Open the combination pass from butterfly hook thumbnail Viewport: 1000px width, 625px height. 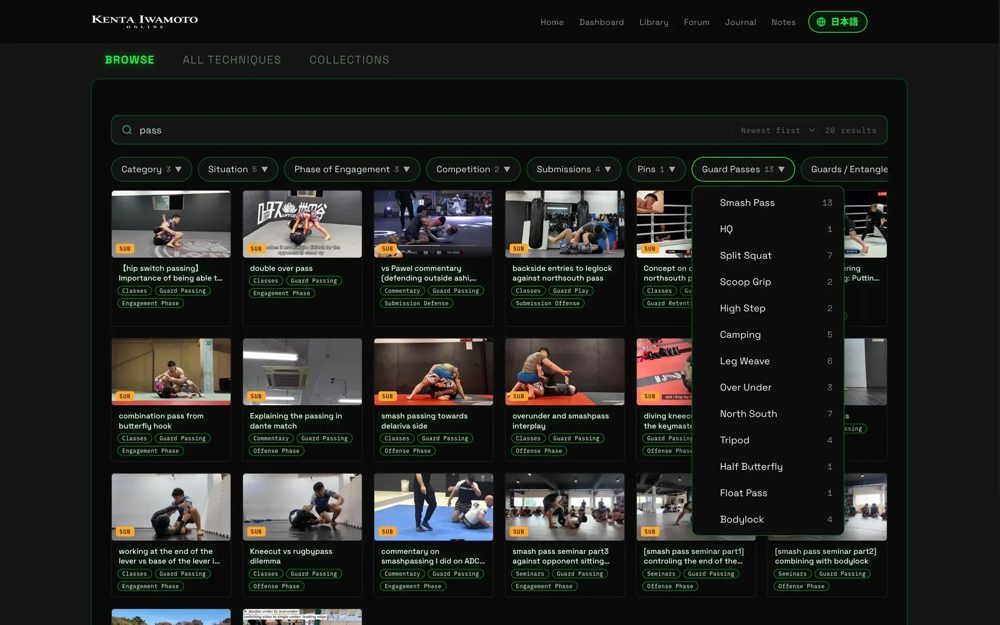point(171,372)
